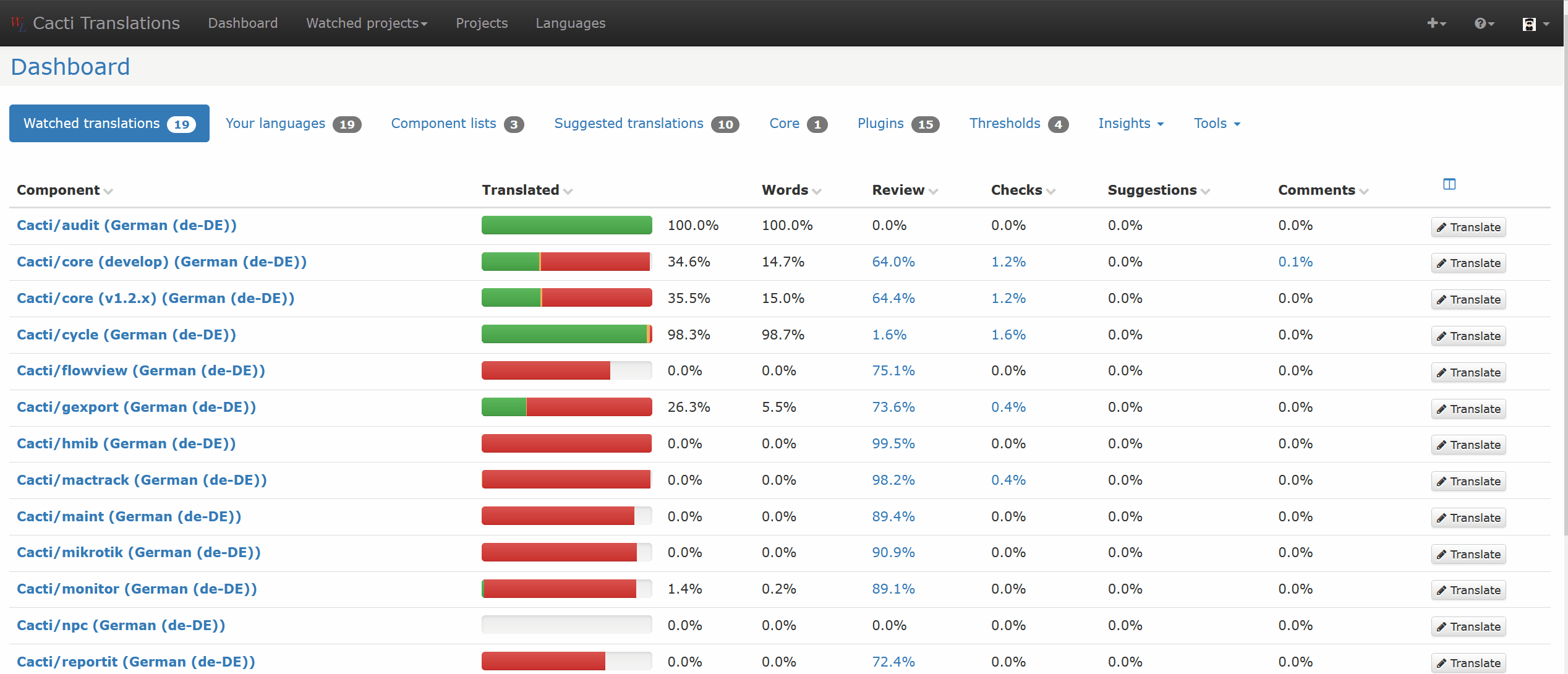Sort by the Translated column
The height and width of the screenshot is (674, 1568).
click(x=527, y=190)
